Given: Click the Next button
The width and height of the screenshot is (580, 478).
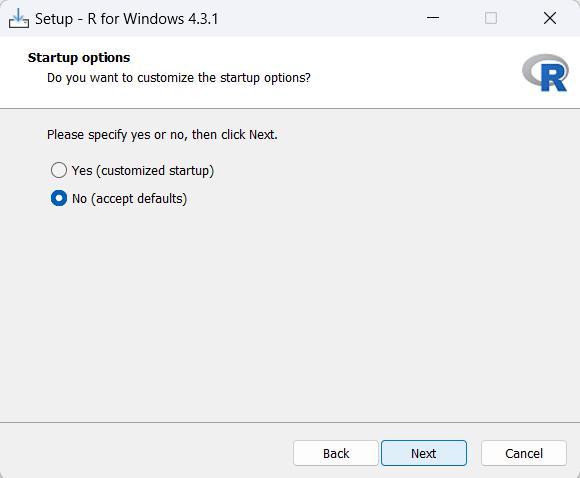Looking at the screenshot, I should [x=424, y=453].
